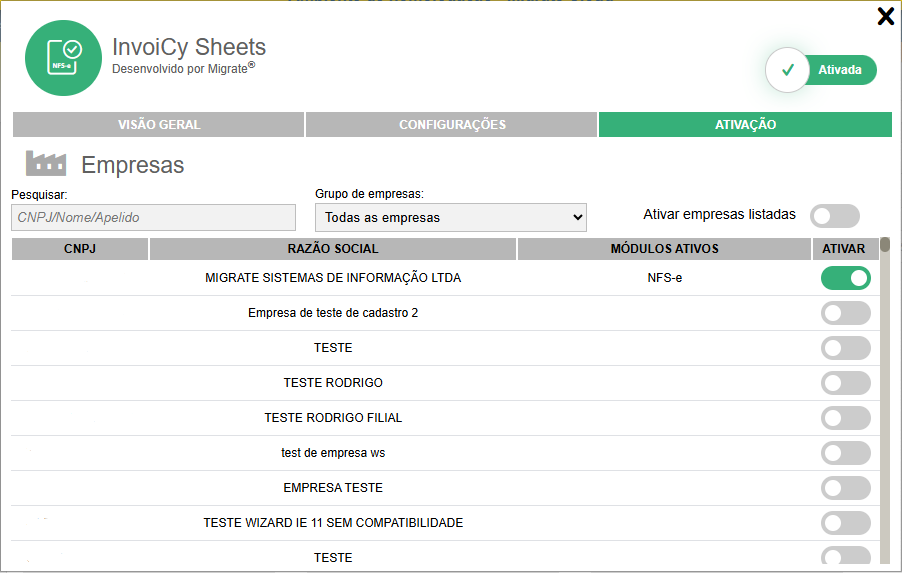902x573 pixels.
Task: Click the factory icon beside Empresas
Action: pyautogui.click(x=45, y=163)
